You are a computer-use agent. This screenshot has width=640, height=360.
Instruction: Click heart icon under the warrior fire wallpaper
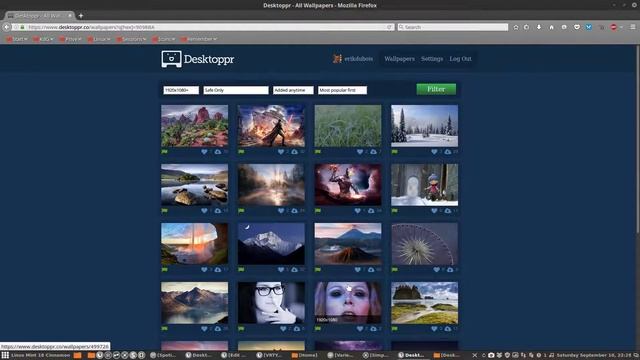281,152
